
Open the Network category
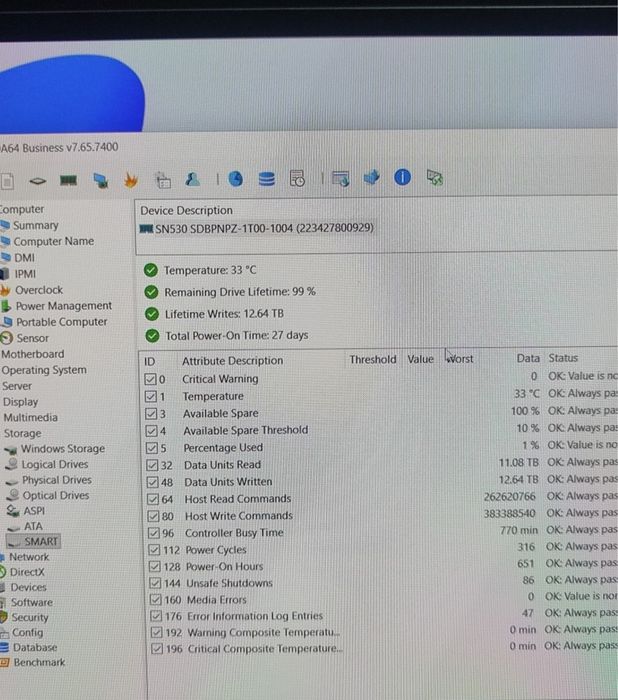(x=29, y=557)
